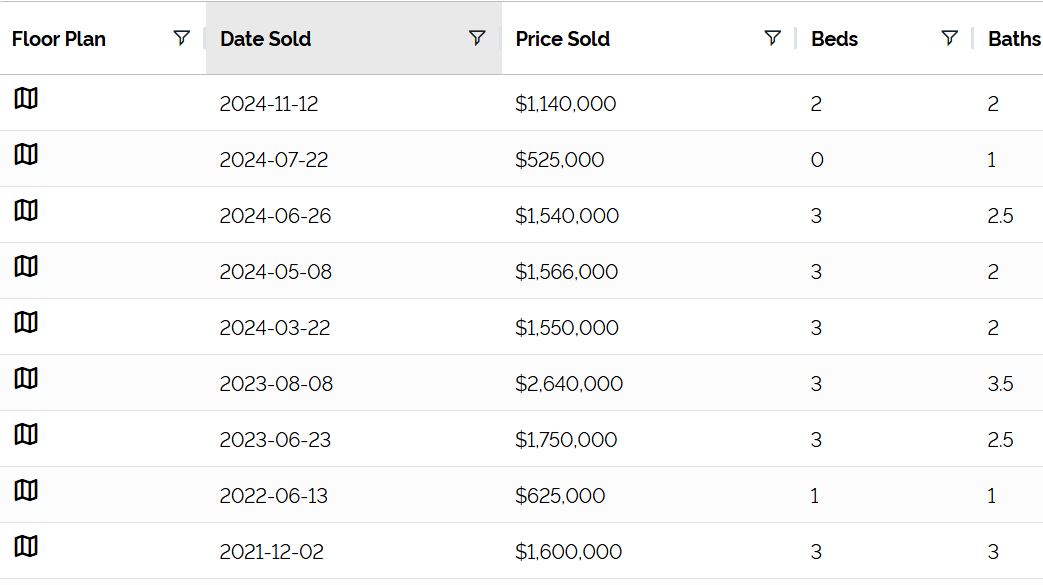Sort by Beds column header
This screenshot has width=1043, height=585.
(834, 39)
